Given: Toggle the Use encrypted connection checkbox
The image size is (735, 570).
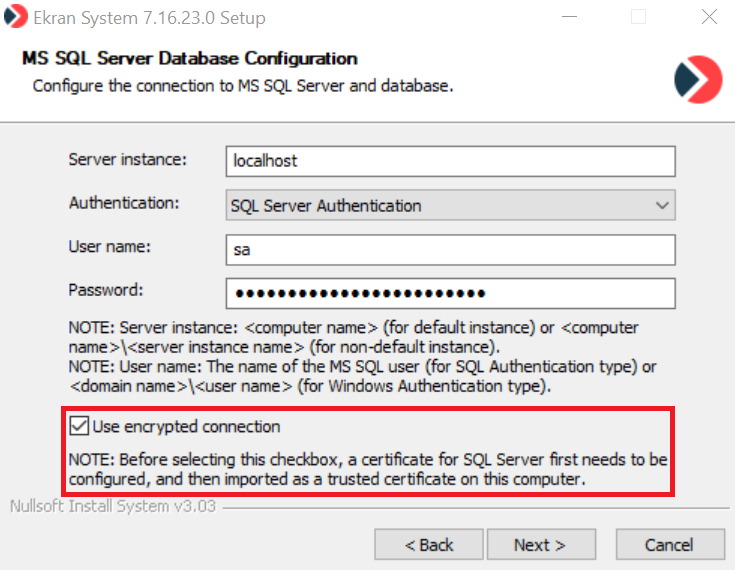Looking at the screenshot, I should (80, 427).
